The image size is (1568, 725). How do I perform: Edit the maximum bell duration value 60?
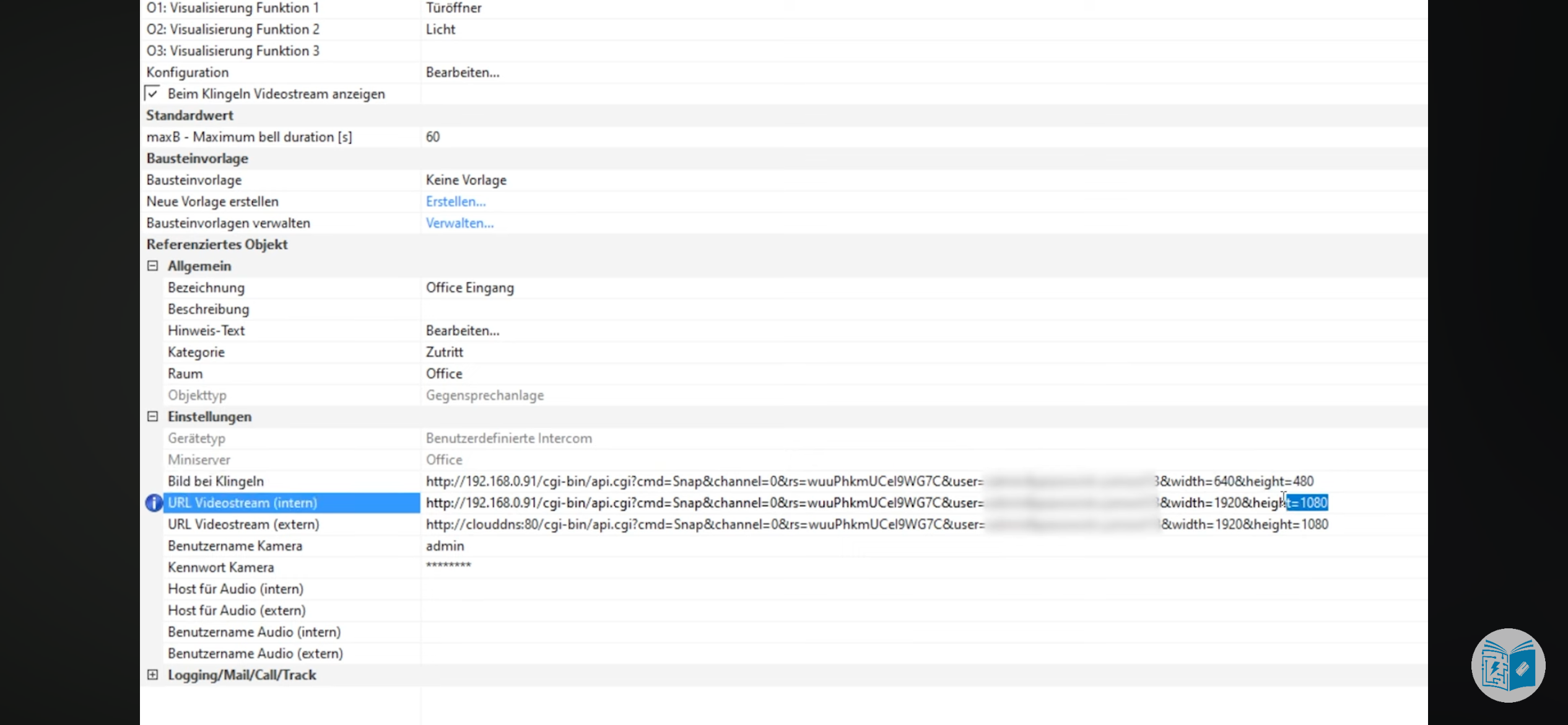tap(432, 137)
